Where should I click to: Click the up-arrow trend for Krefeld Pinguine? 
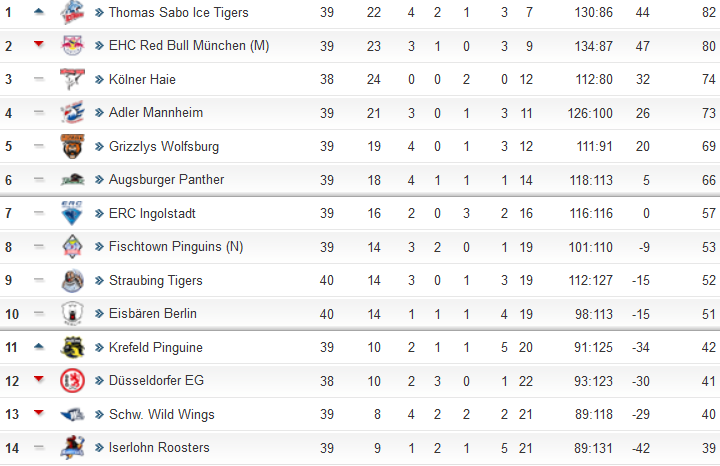[39, 347]
